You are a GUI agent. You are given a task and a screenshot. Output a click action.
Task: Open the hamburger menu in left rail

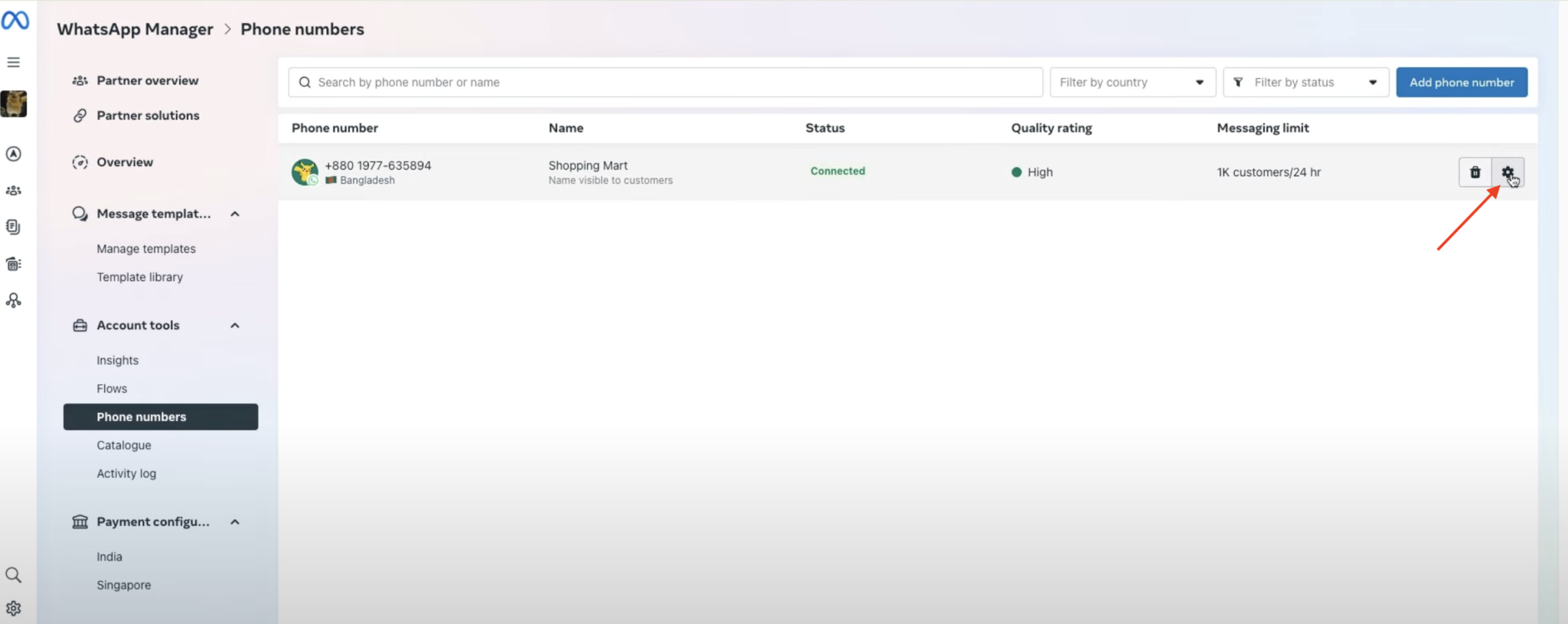(x=14, y=62)
